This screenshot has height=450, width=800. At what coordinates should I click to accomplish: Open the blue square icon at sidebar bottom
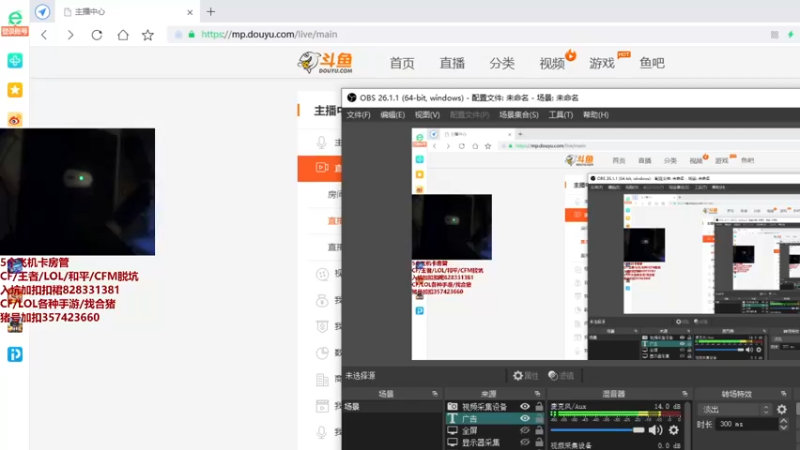[x=15, y=354]
